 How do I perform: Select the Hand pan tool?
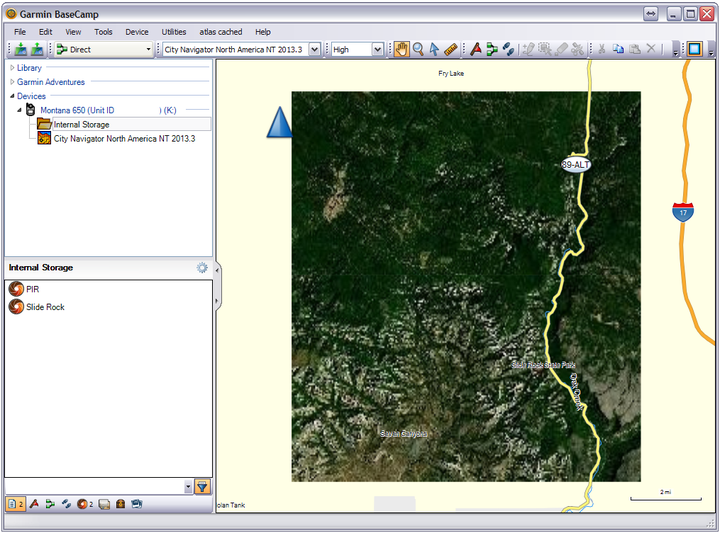pyautogui.click(x=401, y=49)
